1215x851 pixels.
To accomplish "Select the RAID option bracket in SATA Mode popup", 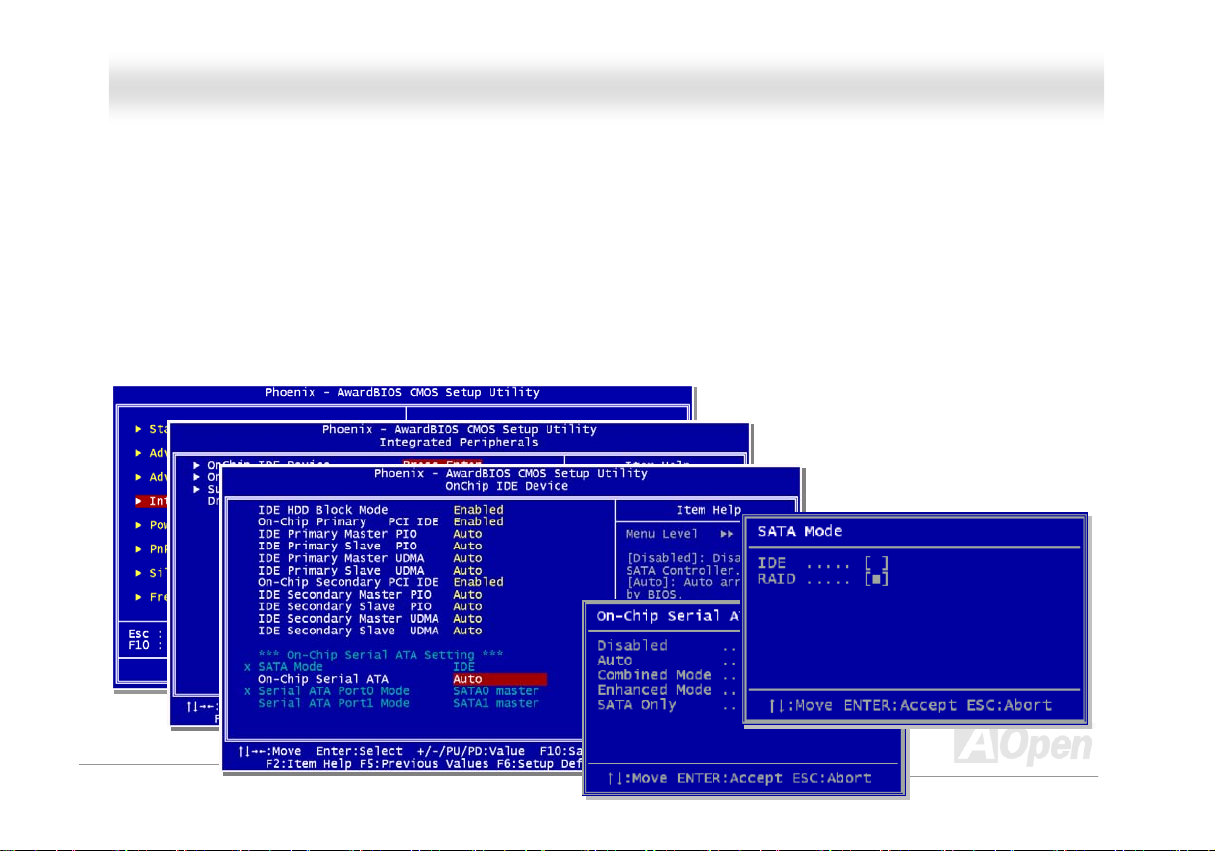I will [877, 579].
